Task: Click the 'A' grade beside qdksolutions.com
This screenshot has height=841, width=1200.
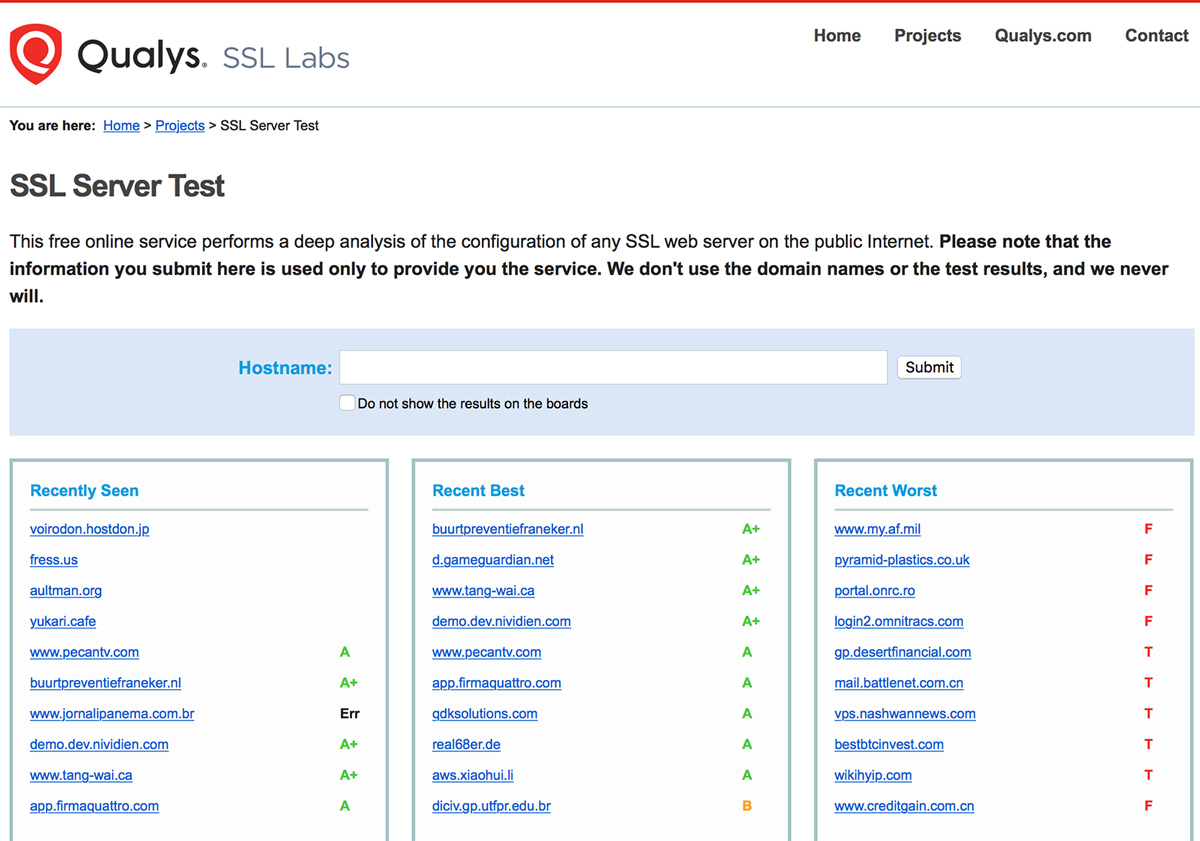Action: [x=747, y=714]
